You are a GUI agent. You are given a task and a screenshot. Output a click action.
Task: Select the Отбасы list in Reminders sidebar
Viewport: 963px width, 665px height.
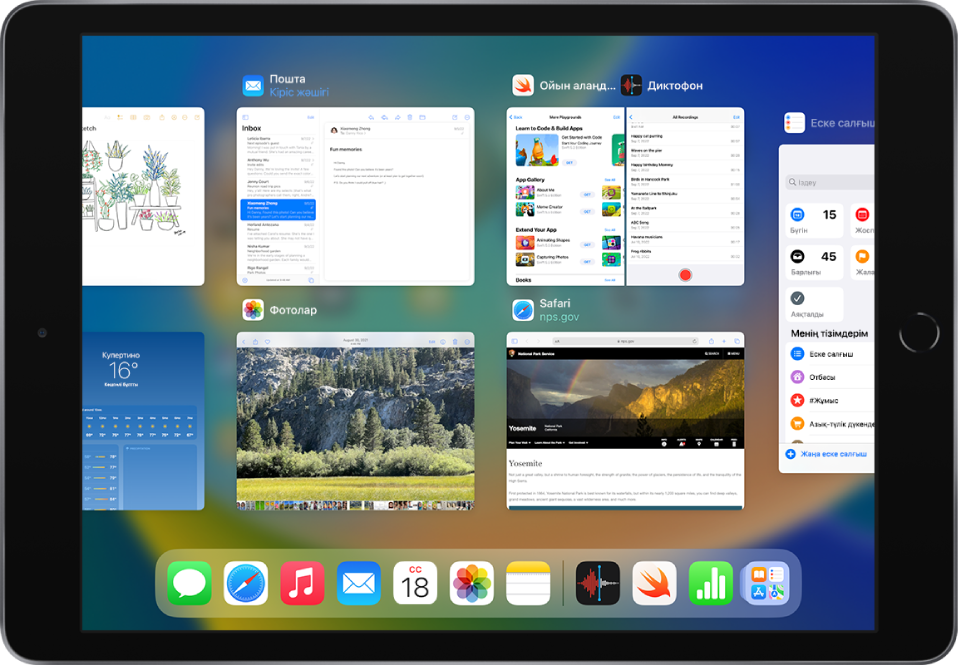tap(822, 376)
